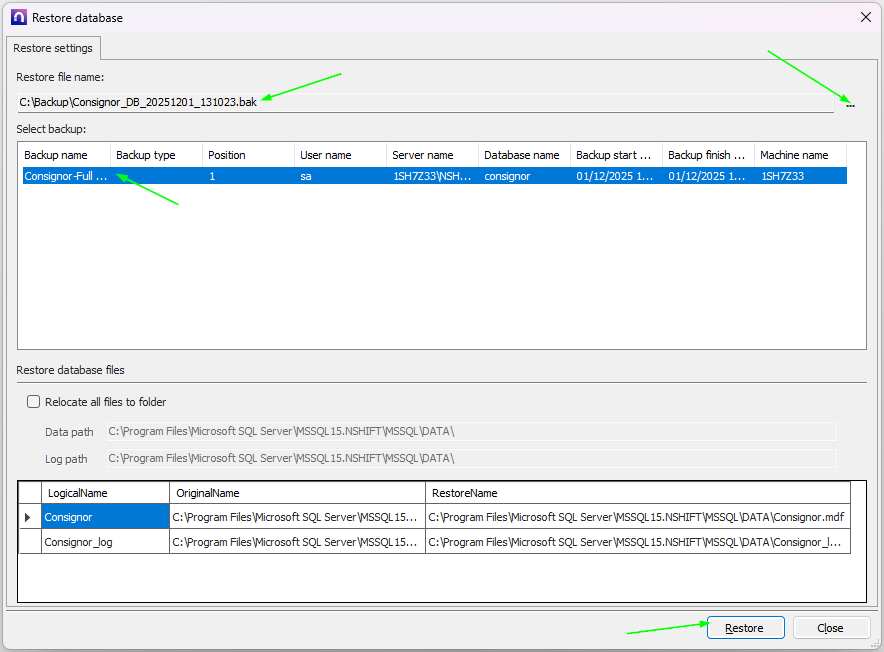Enable Relocate all files to folder checkbox
This screenshot has width=884, height=652.
(x=34, y=402)
